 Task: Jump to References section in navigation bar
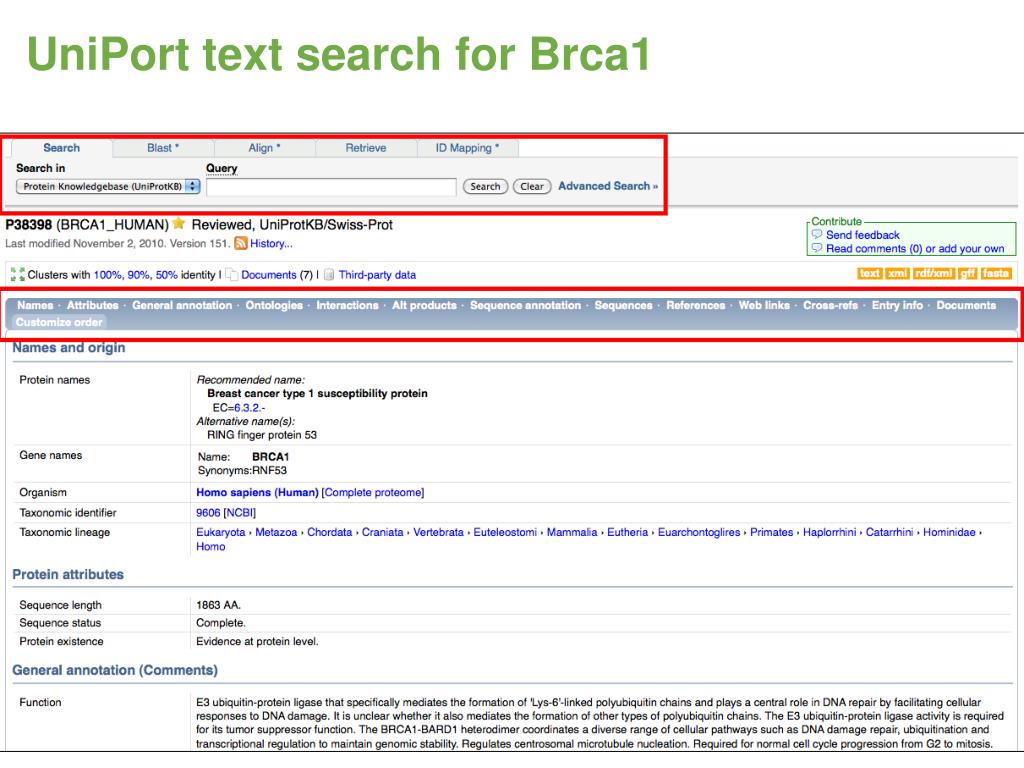click(696, 305)
